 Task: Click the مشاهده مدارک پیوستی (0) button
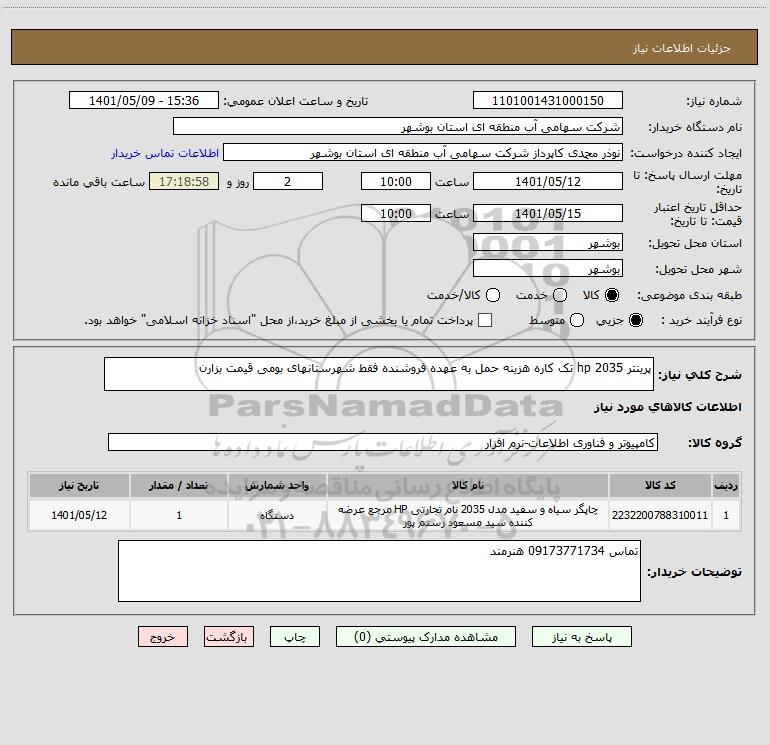pyautogui.click(x=426, y=637)
